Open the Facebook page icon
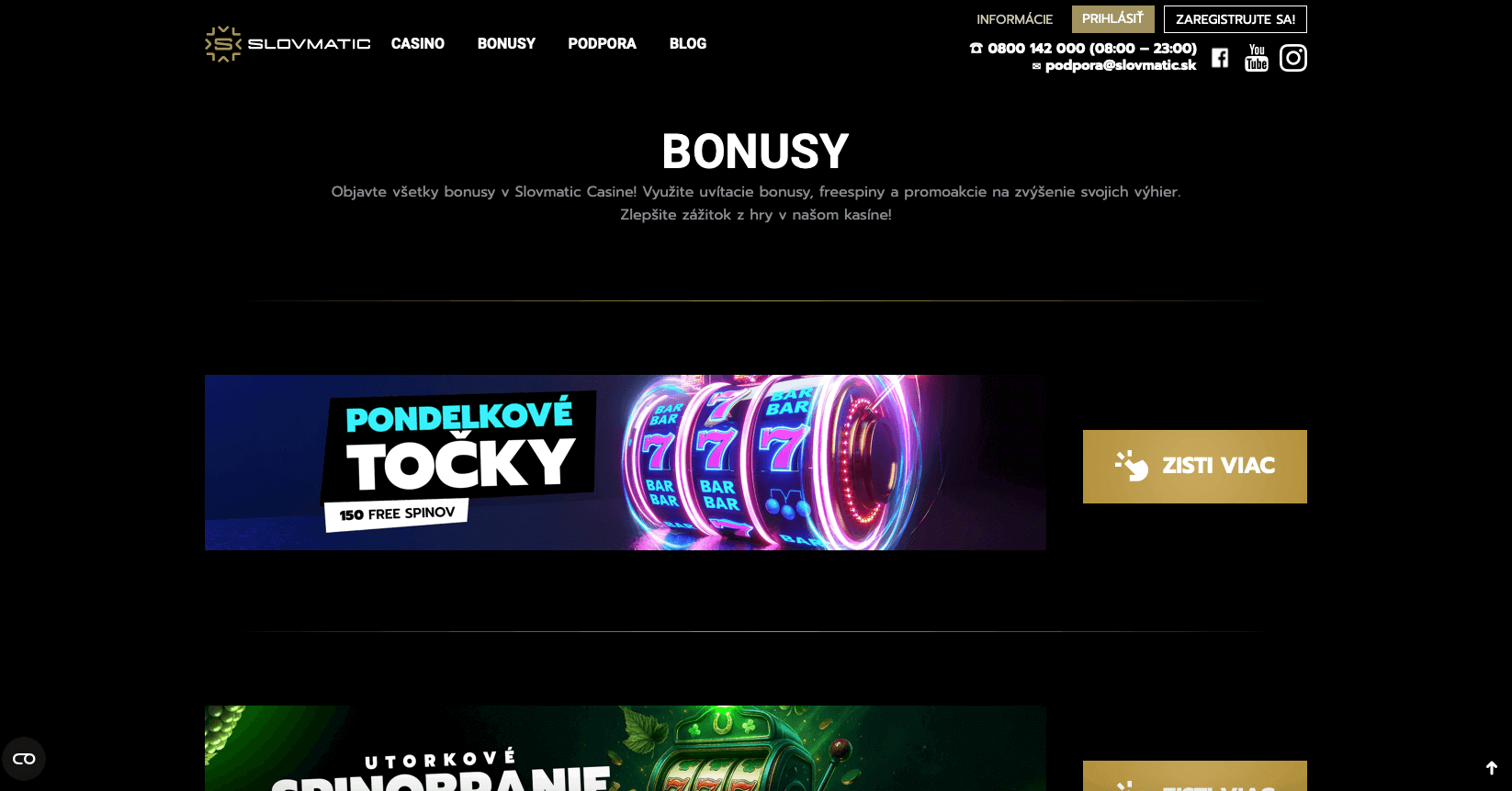This screenshot has height=791, width=1512. pos(1220,58)
